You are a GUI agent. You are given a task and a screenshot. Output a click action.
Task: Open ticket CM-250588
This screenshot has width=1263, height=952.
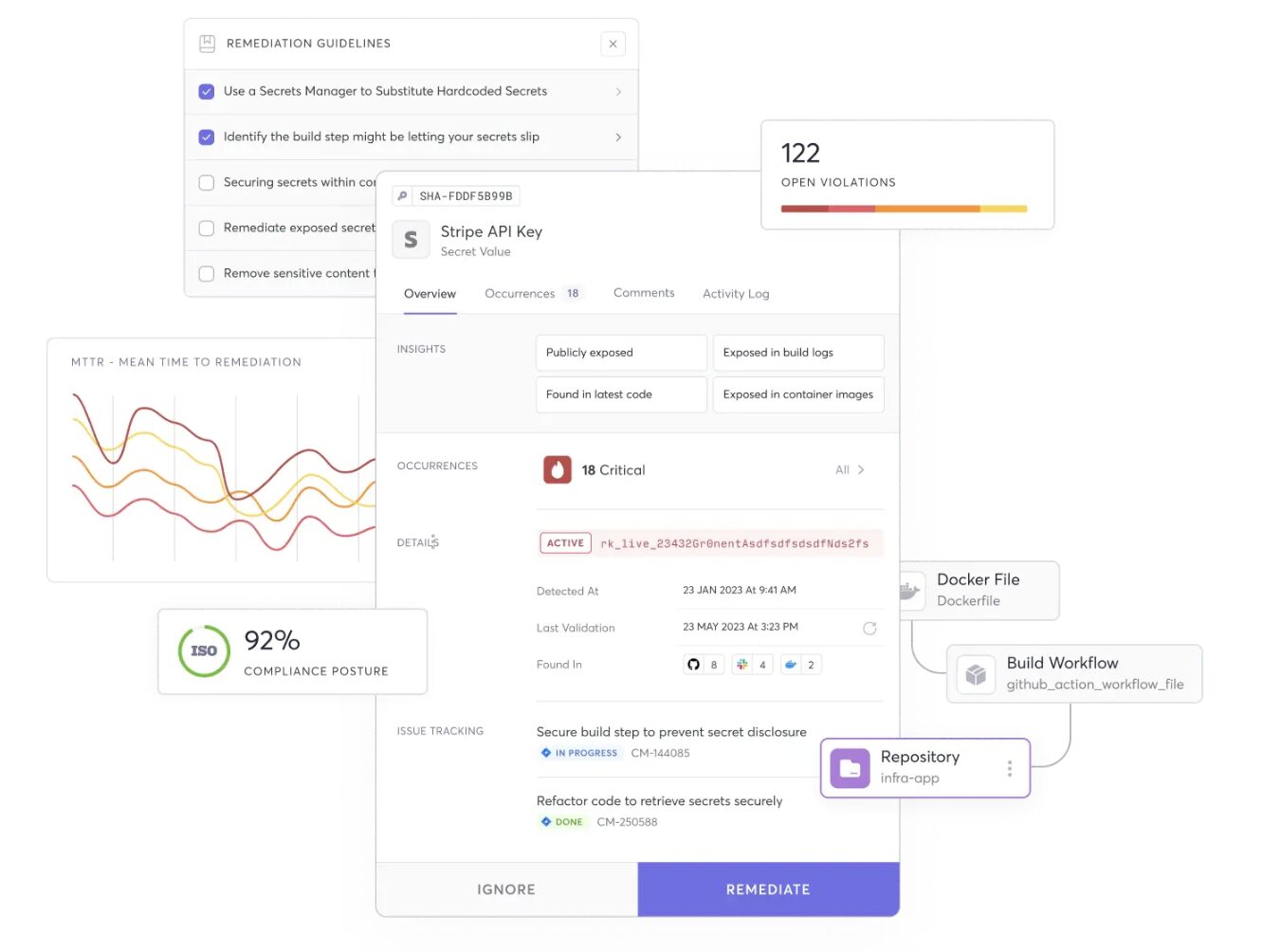(627, 822)
